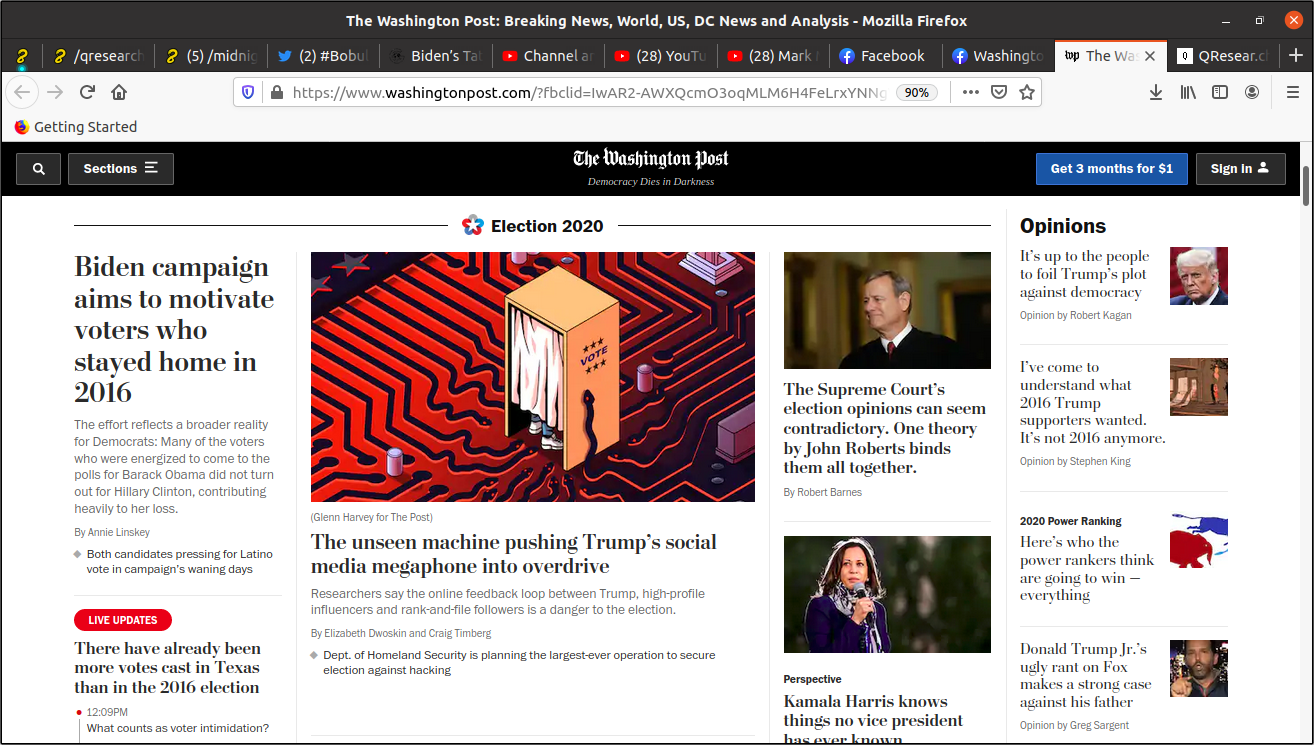Switch to the (5) /midnig tab
1314x745 pixels.
pos(211,56)
